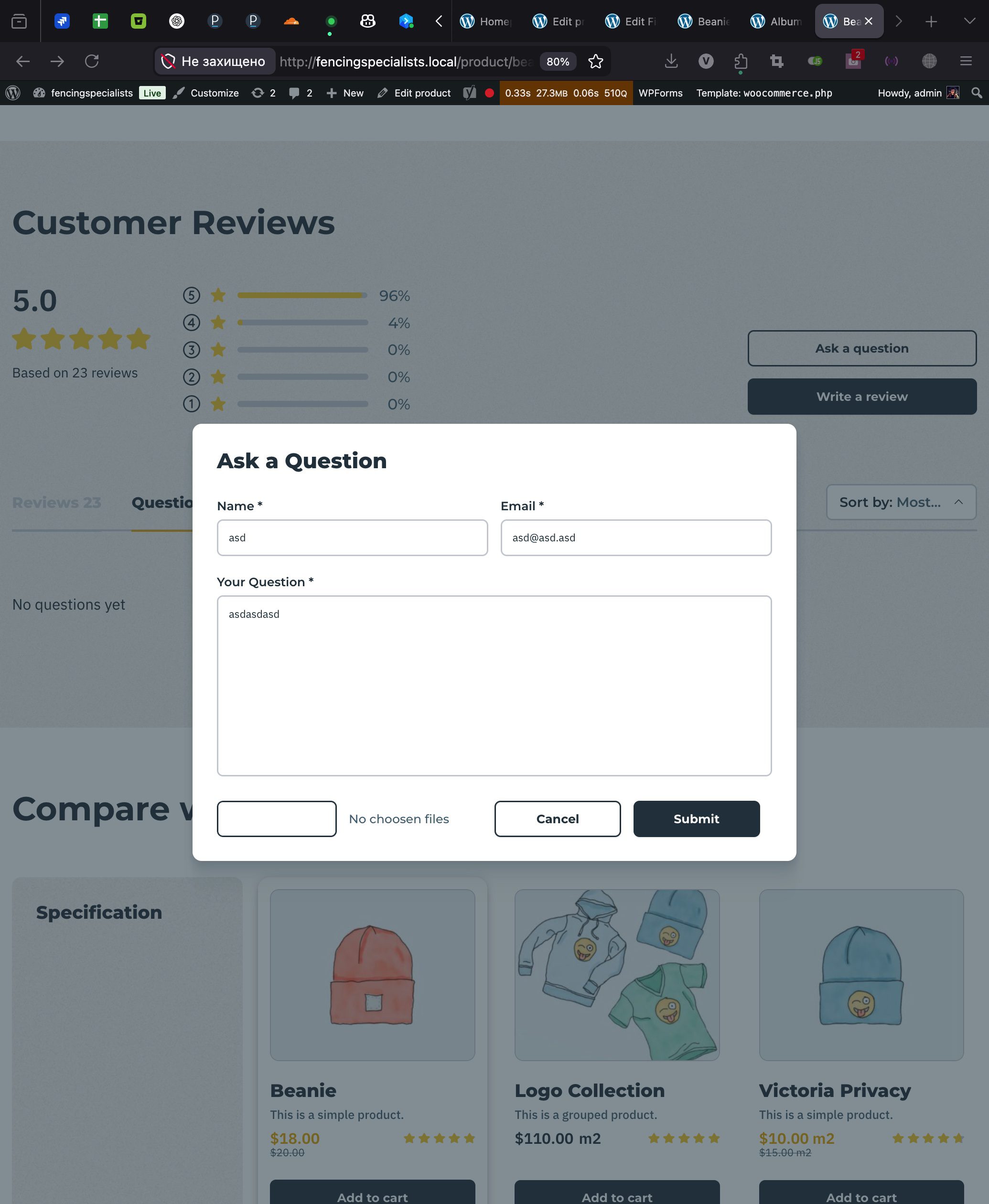This screenshot has height=1204, width=989.
Task: Click the crop screenshot extension icon
Action: pos(776,61)
